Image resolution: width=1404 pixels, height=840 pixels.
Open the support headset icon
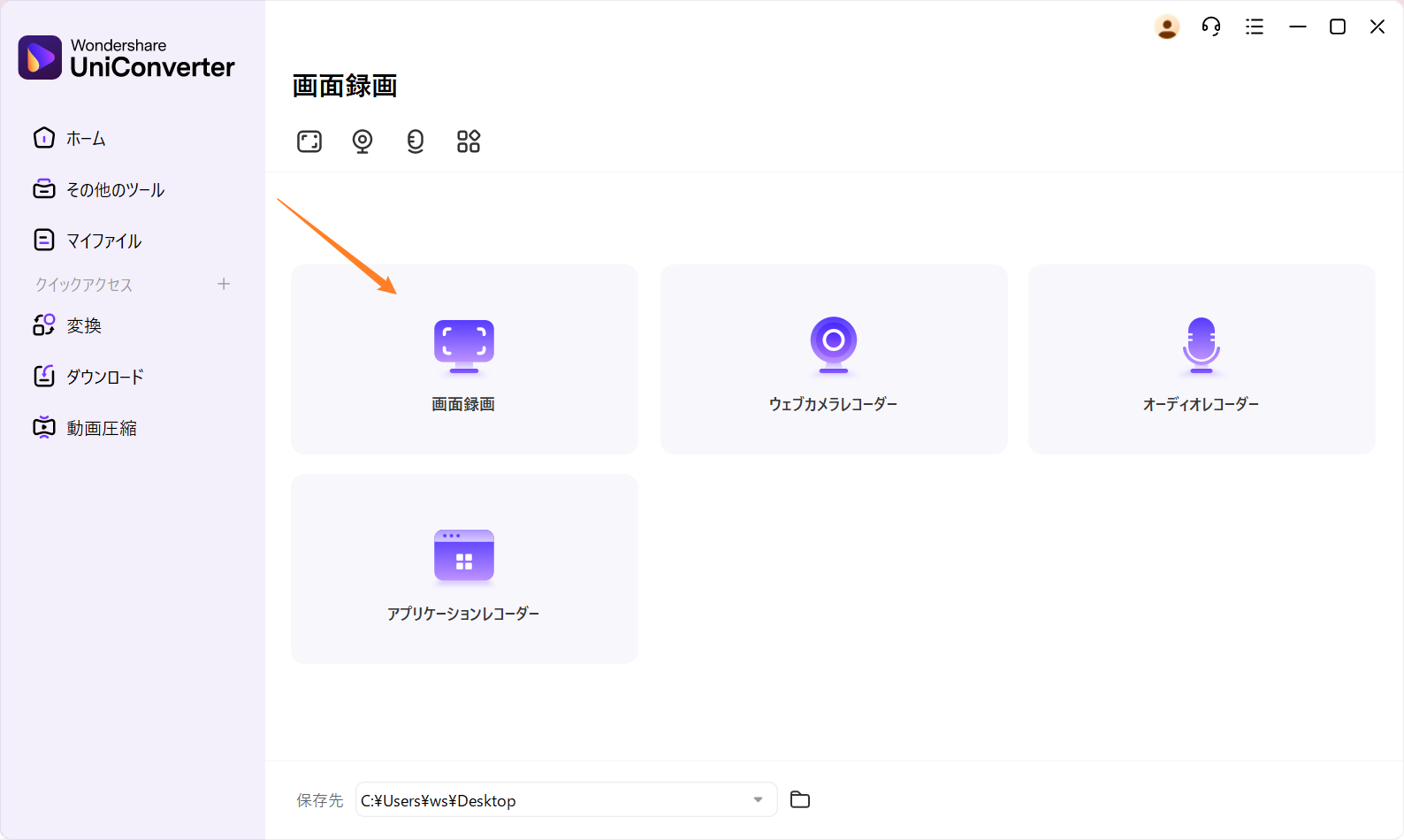pos(1211,27)
